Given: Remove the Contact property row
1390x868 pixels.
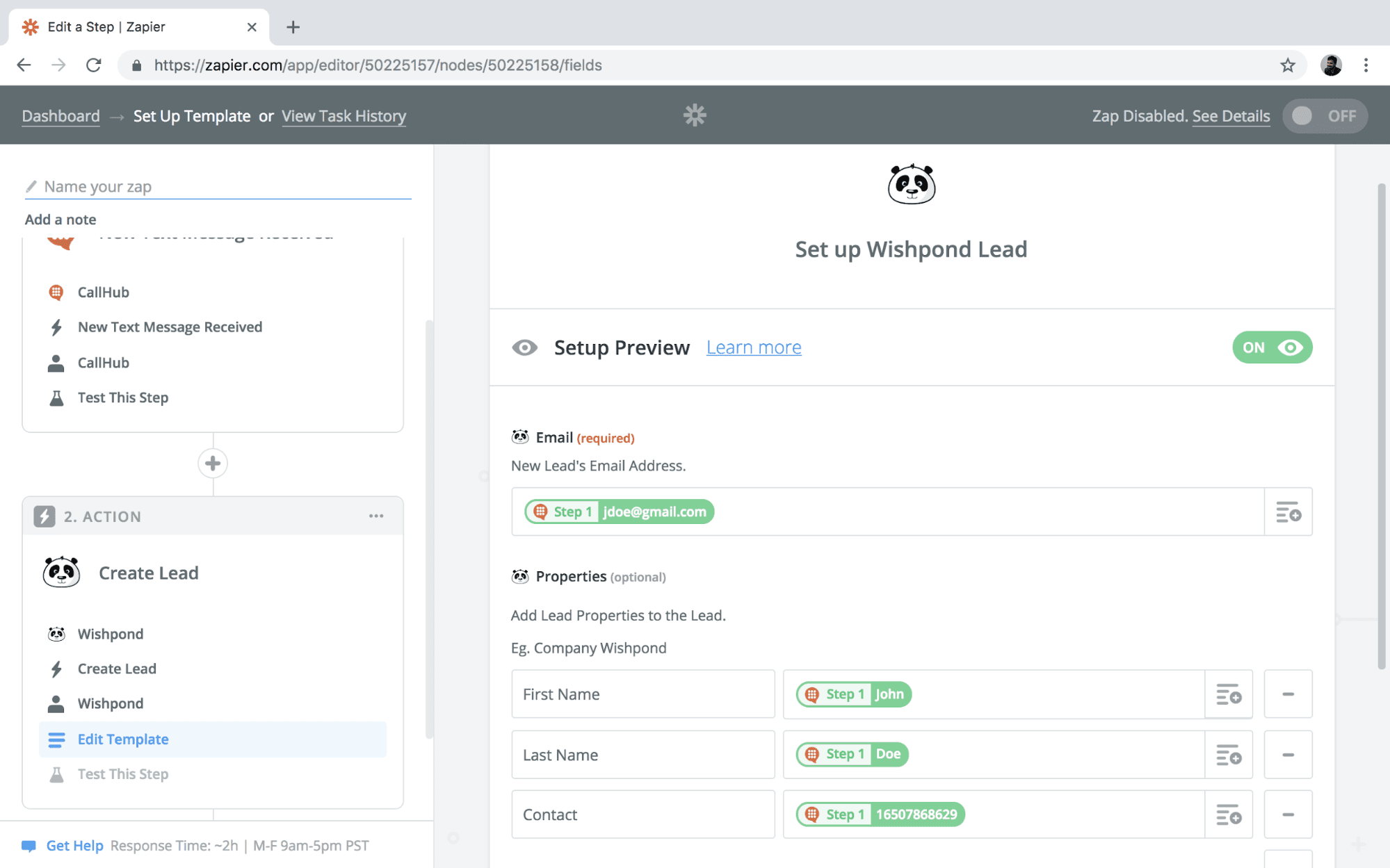Looking at the screenshot, I should (1288, 814).
